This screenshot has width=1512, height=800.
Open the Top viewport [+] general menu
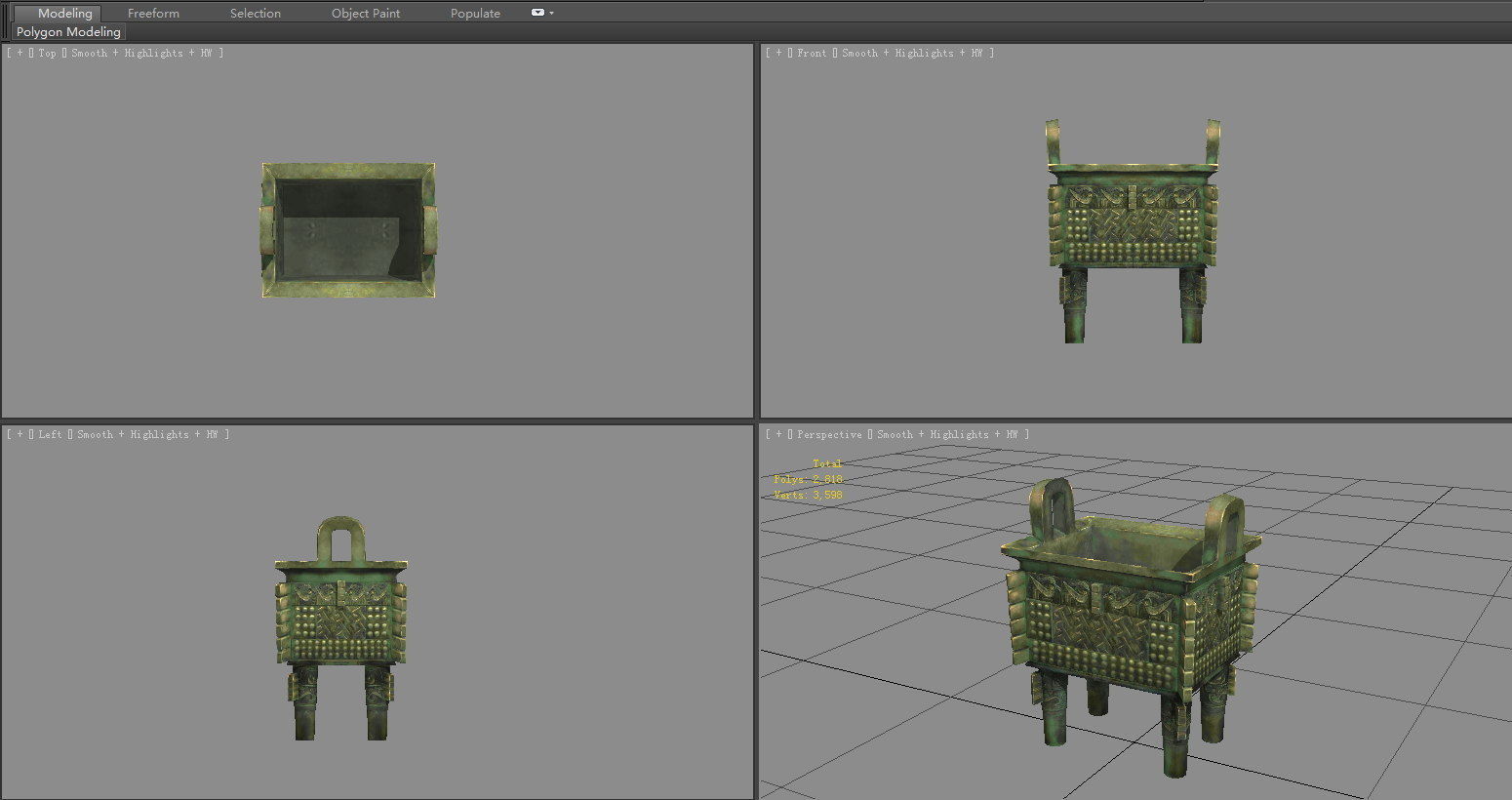(x=20, y=53)
